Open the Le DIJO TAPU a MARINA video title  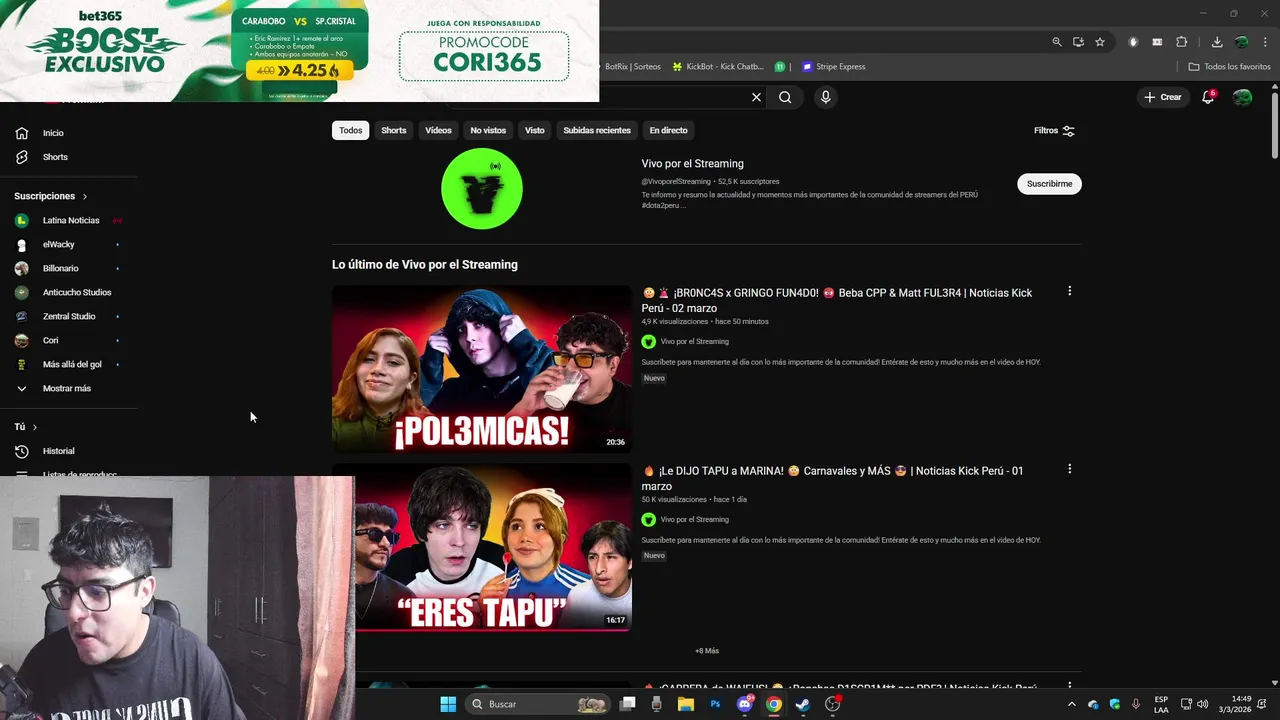832,478
